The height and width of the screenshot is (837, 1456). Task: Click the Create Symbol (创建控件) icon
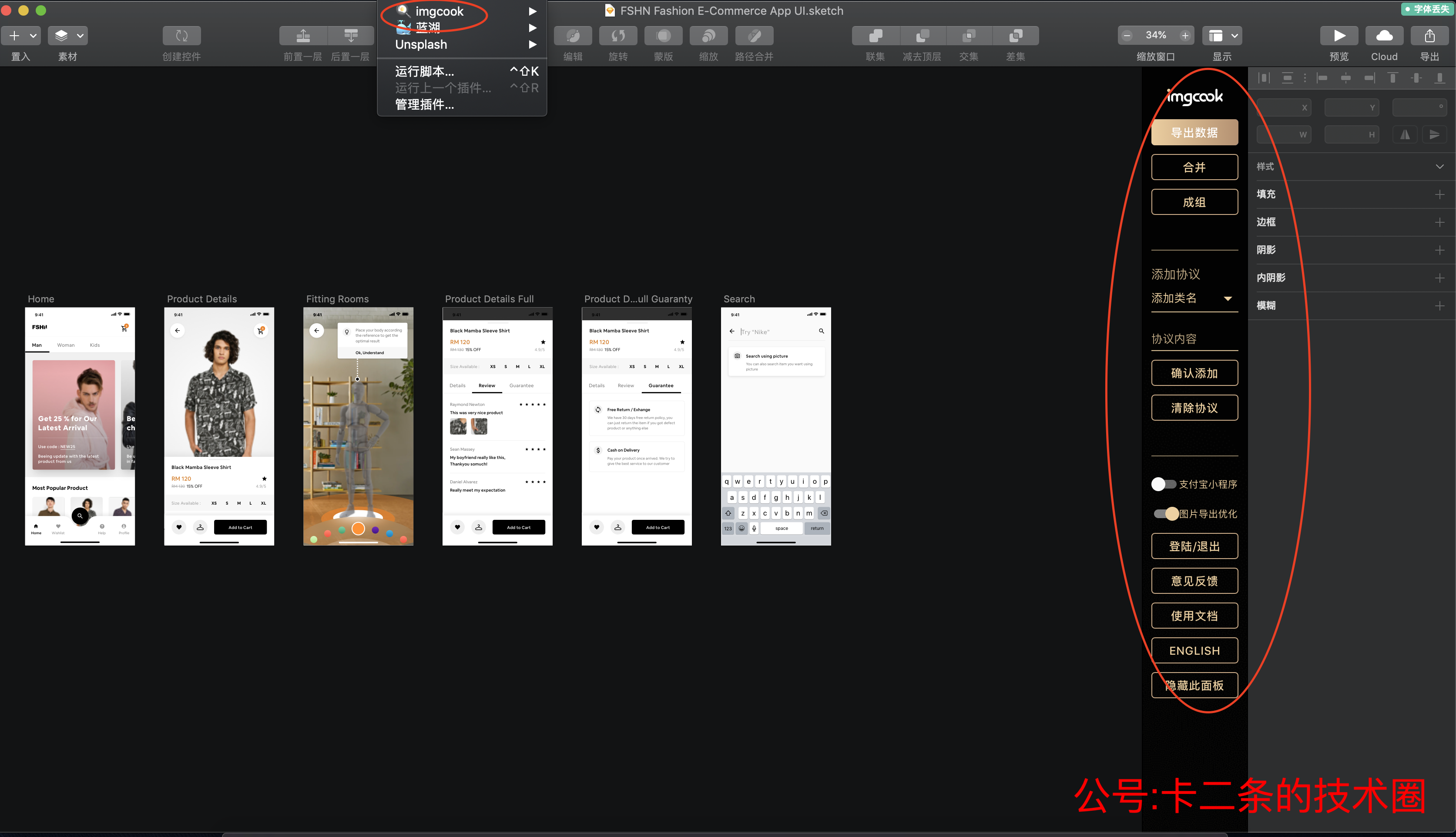click(x=182, y=36)
